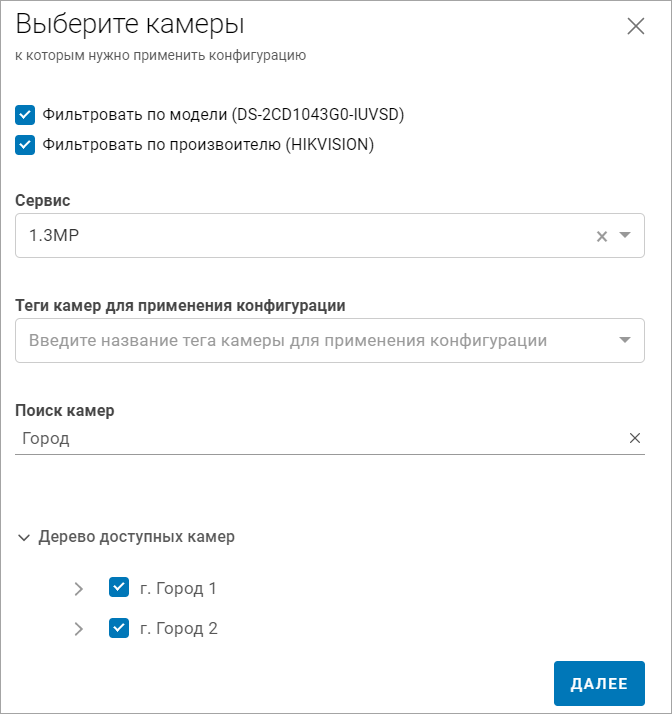Deselect the г. Город 1 checkbox
This screenshot has height=714, width=672.
pos(119,588)
